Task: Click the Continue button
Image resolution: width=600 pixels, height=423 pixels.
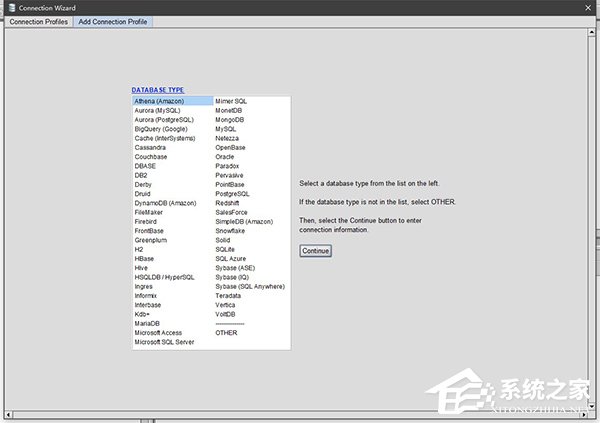Action: [316, 251]
